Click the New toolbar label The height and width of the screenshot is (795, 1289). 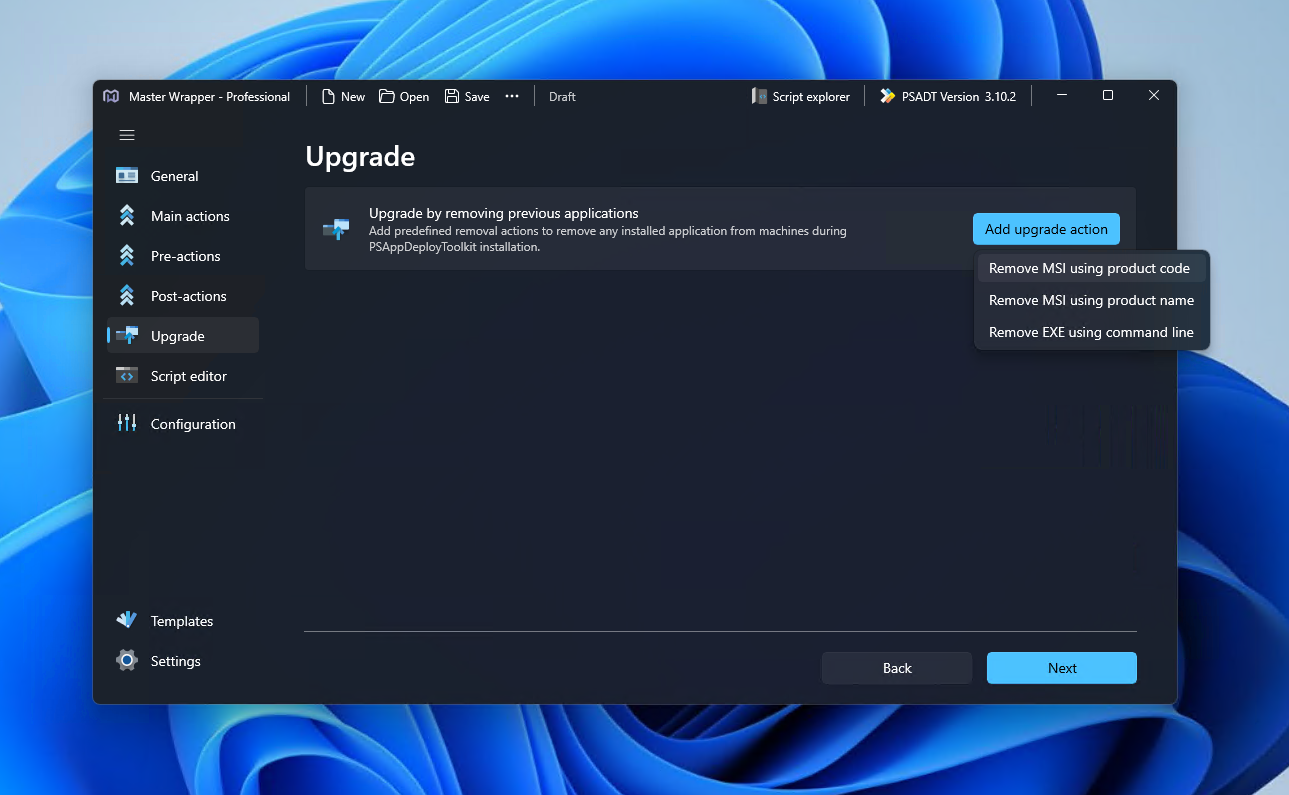pyautogui.click(x=353, y=97)
